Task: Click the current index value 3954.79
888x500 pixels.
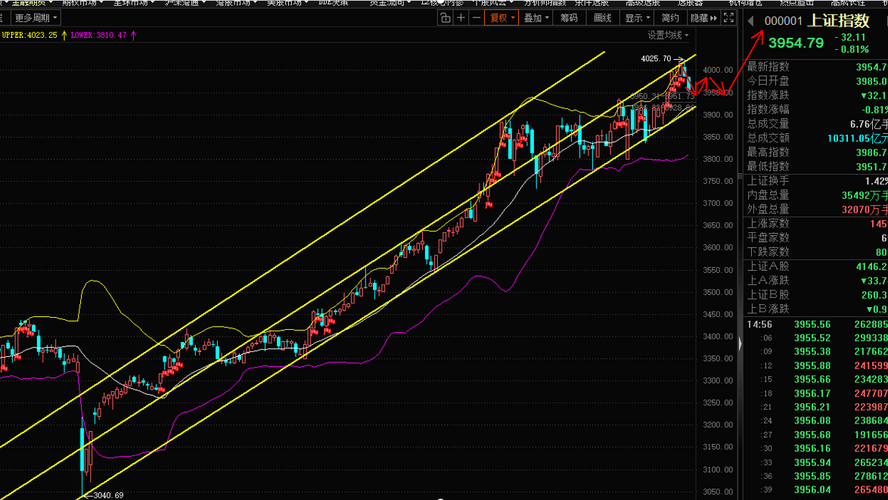Action: tap(796, 43)
